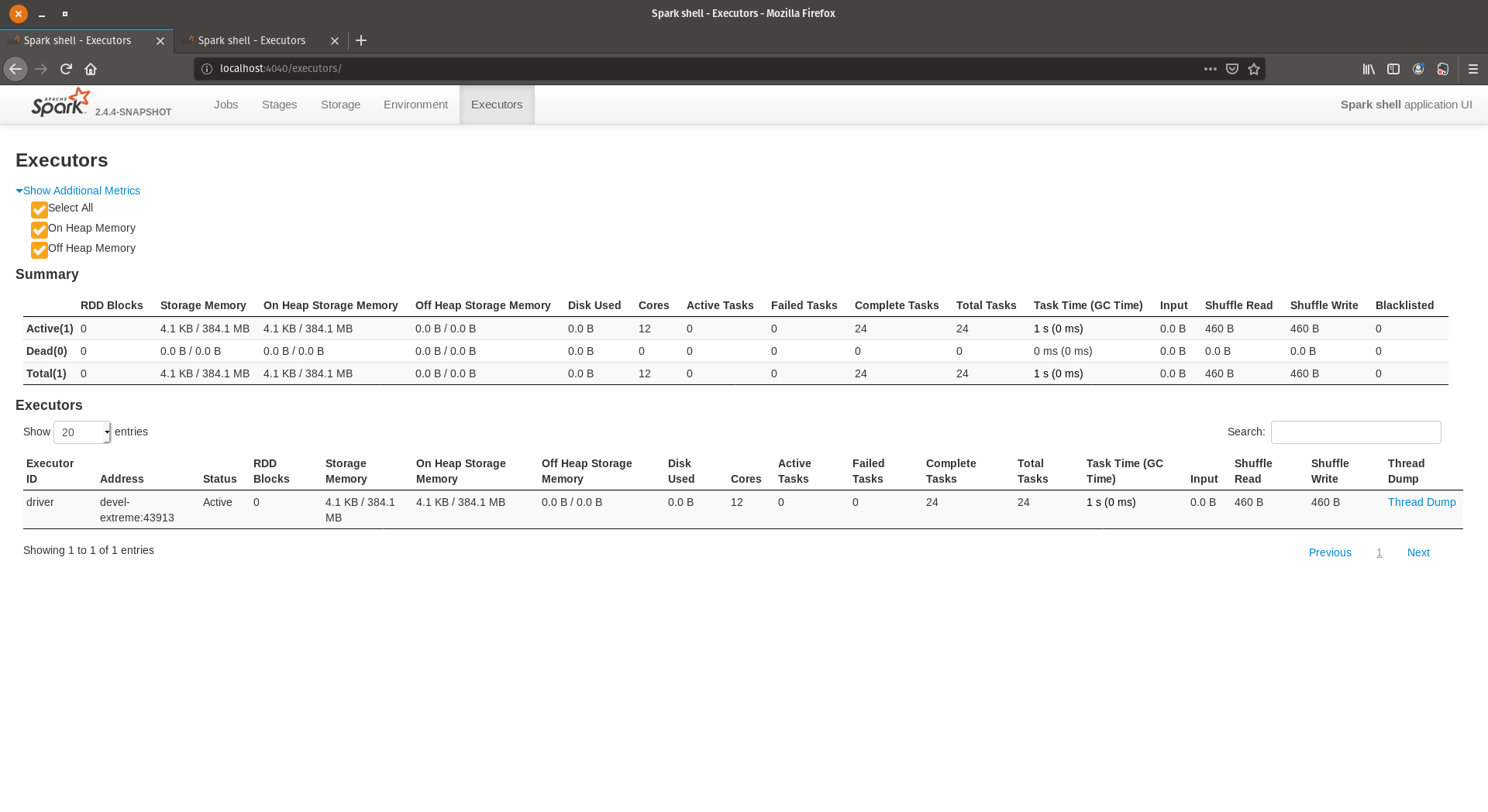
Task: Sort executors by Status column
Action: click(x=220, y=479)
